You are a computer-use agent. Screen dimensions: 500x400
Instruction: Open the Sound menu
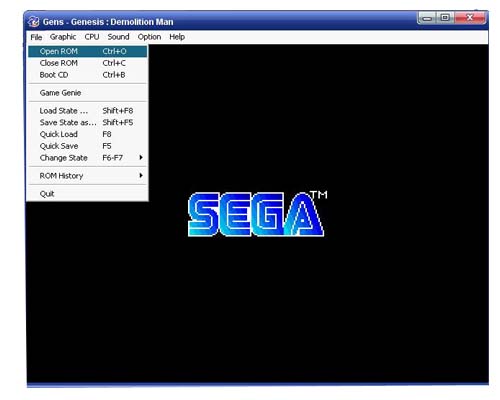(118, 37)
